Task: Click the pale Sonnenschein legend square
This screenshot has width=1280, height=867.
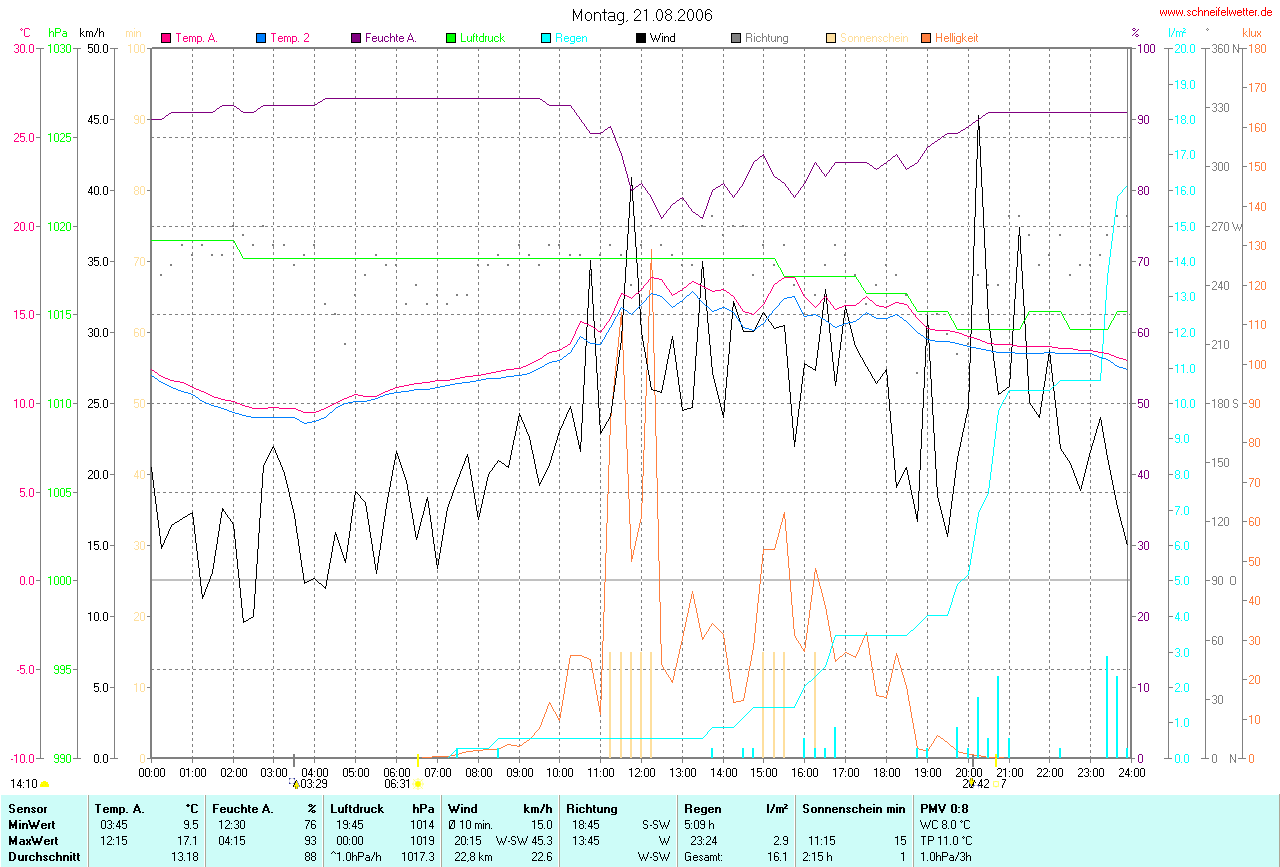Action: pos(831,38)
